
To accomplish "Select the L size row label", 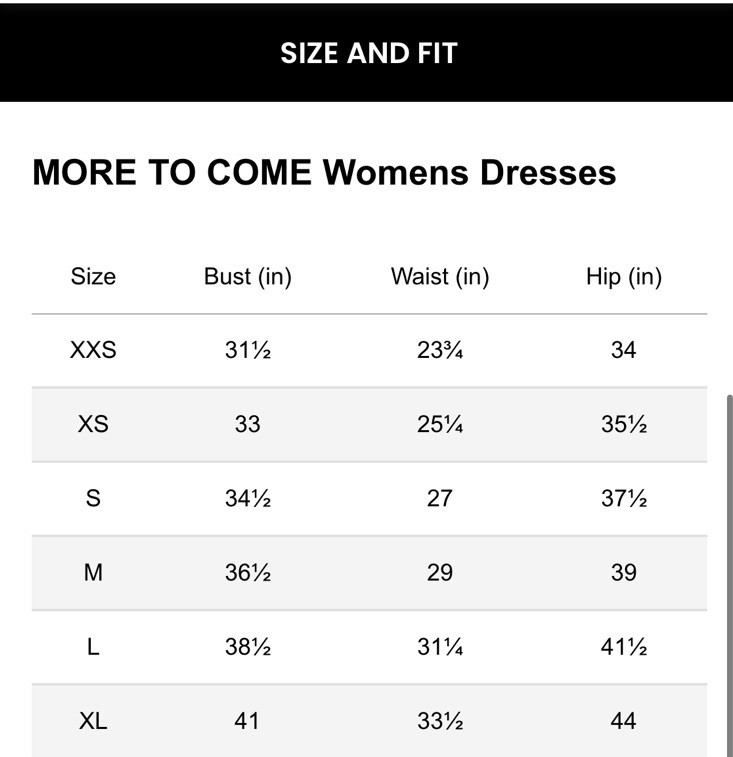I will pos(93,647).
